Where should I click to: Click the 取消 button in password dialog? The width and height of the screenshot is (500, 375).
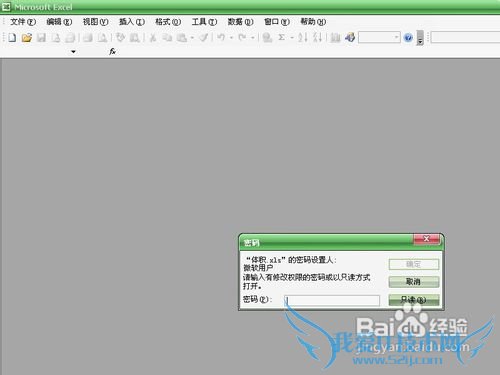coord(414,282)
